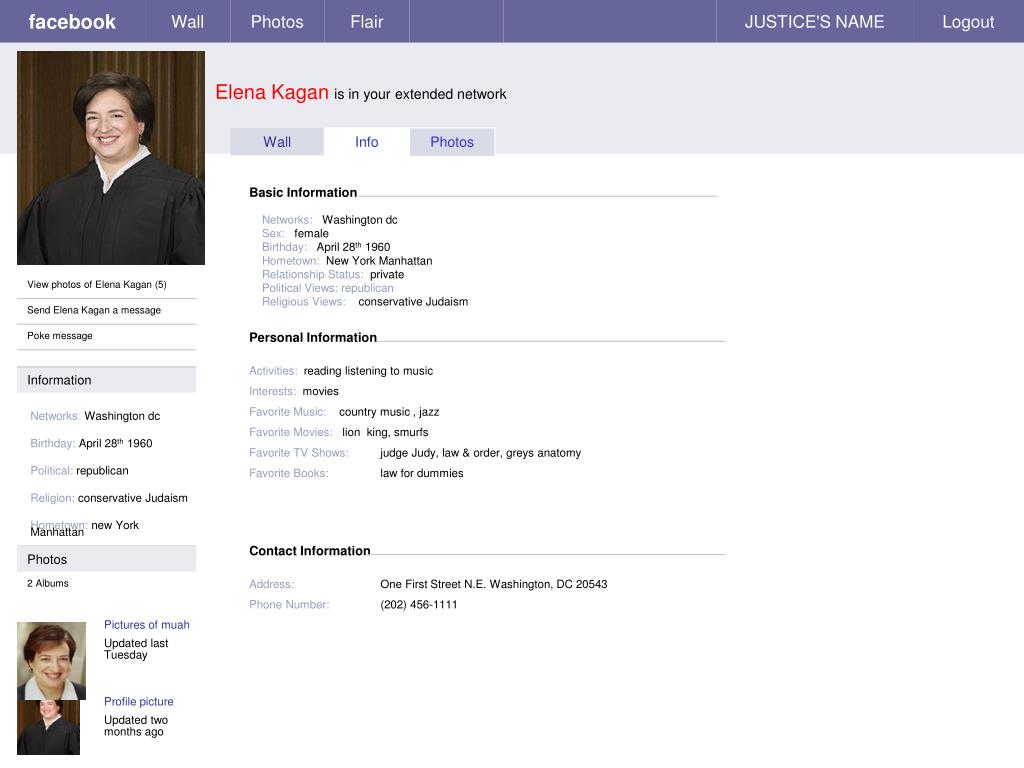This screenshot has height=768, width=1024.
Task: Click sidebar Religion value conservative Judaism
Action: point(133,498)
